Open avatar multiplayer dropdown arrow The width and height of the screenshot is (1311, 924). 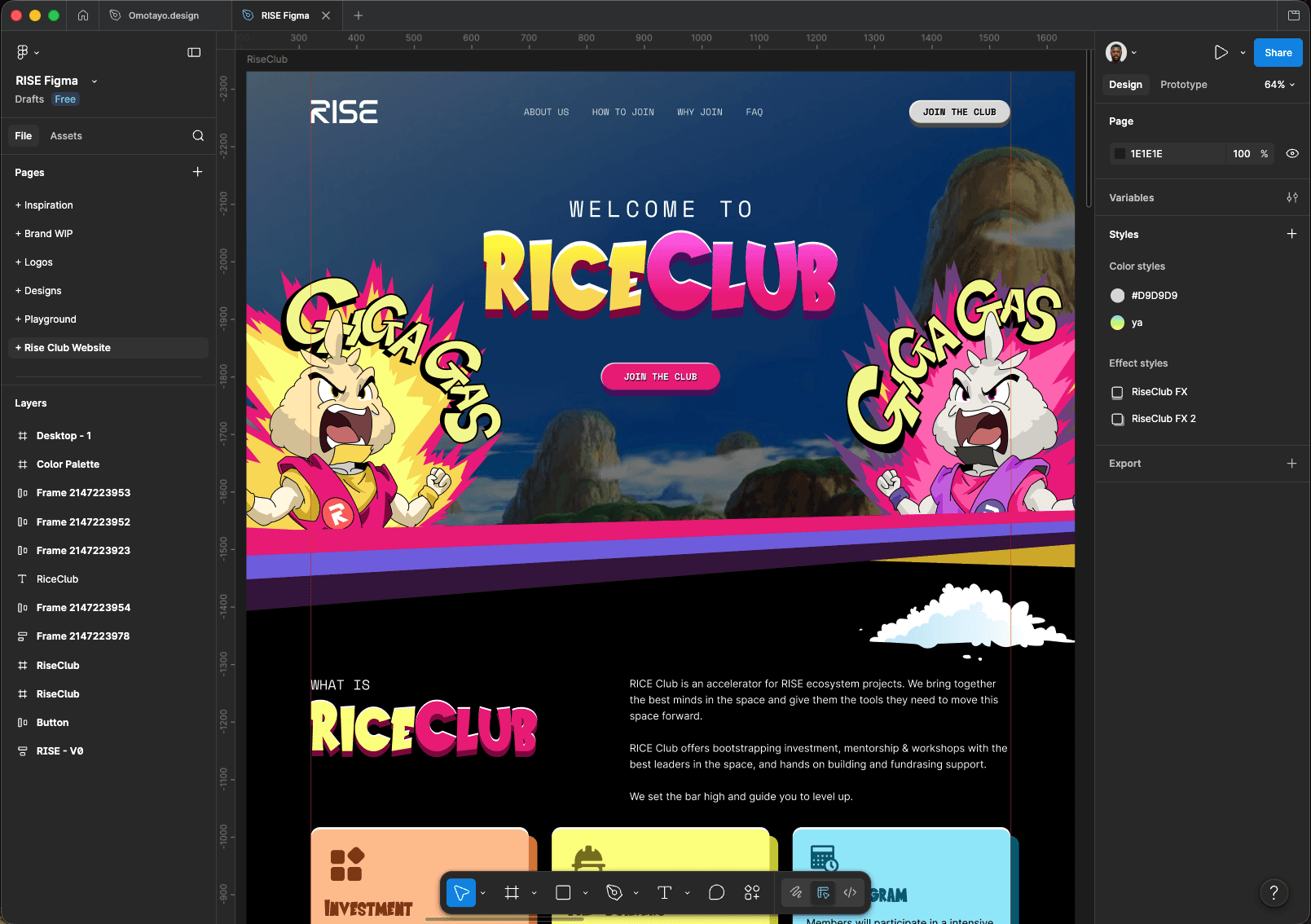click(1134, 53)
